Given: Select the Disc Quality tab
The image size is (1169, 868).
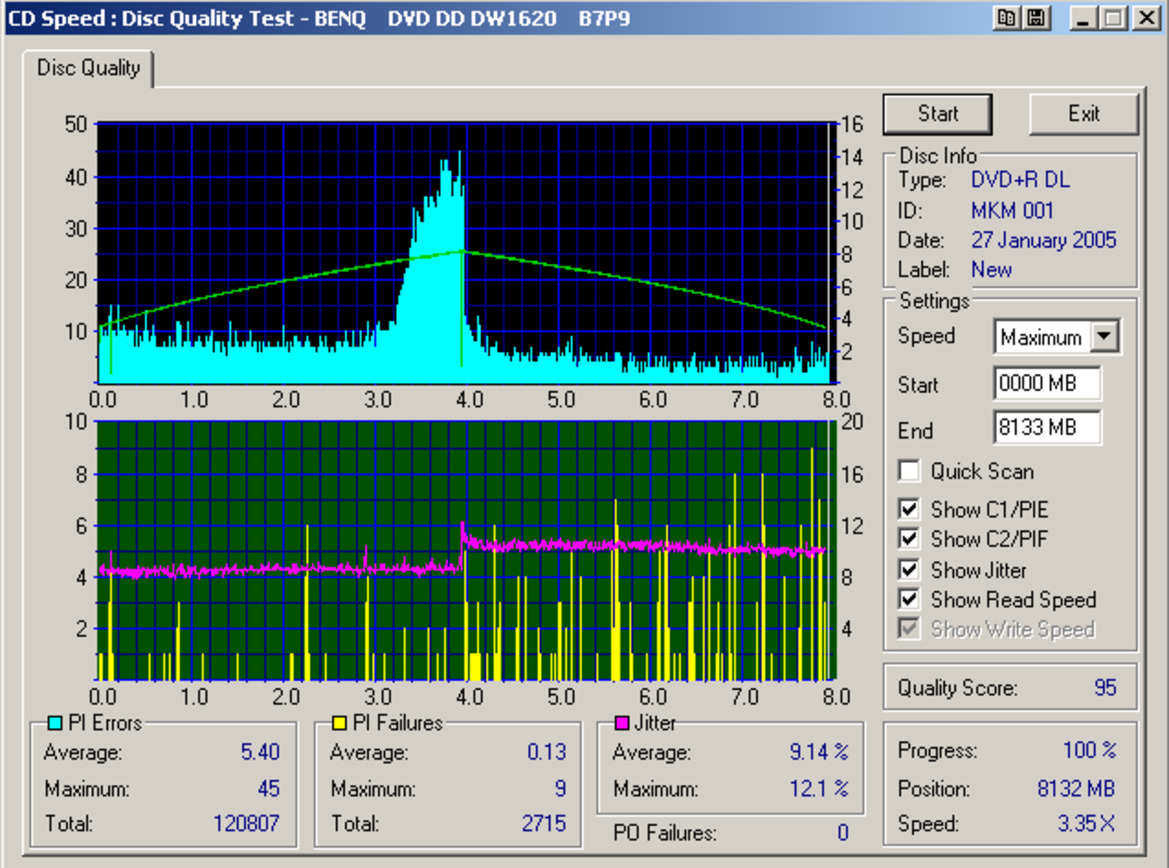Looking at the screenshot, I should click(88, 69).
